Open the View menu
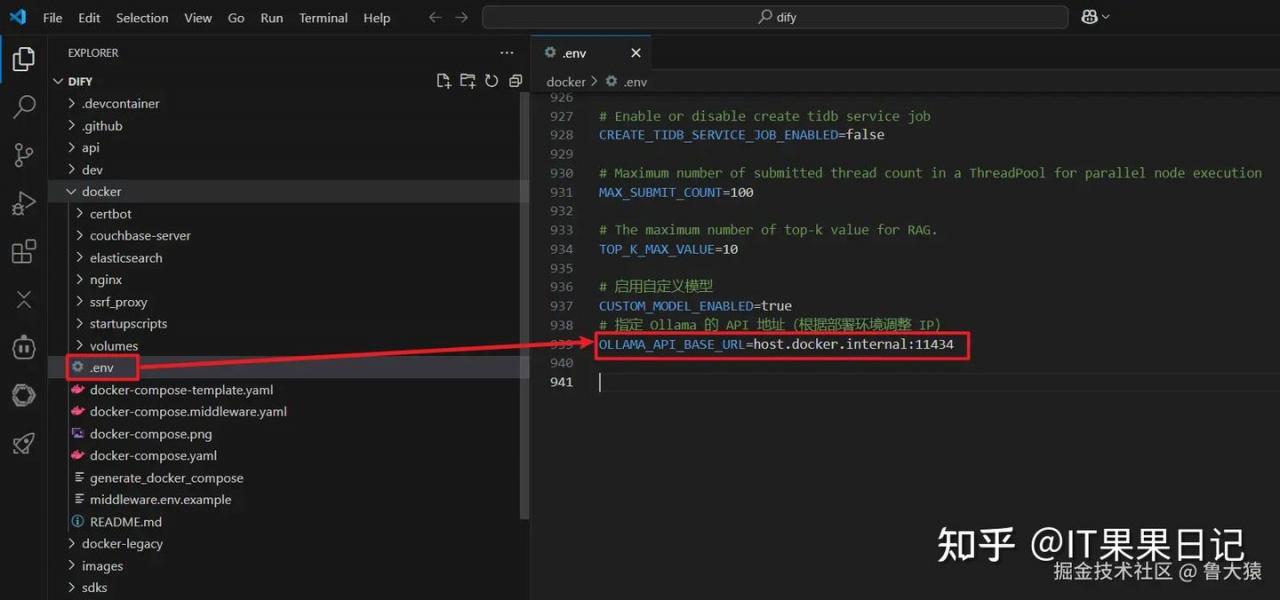Viewport: 1280px width, 600px height. point(198,18)
